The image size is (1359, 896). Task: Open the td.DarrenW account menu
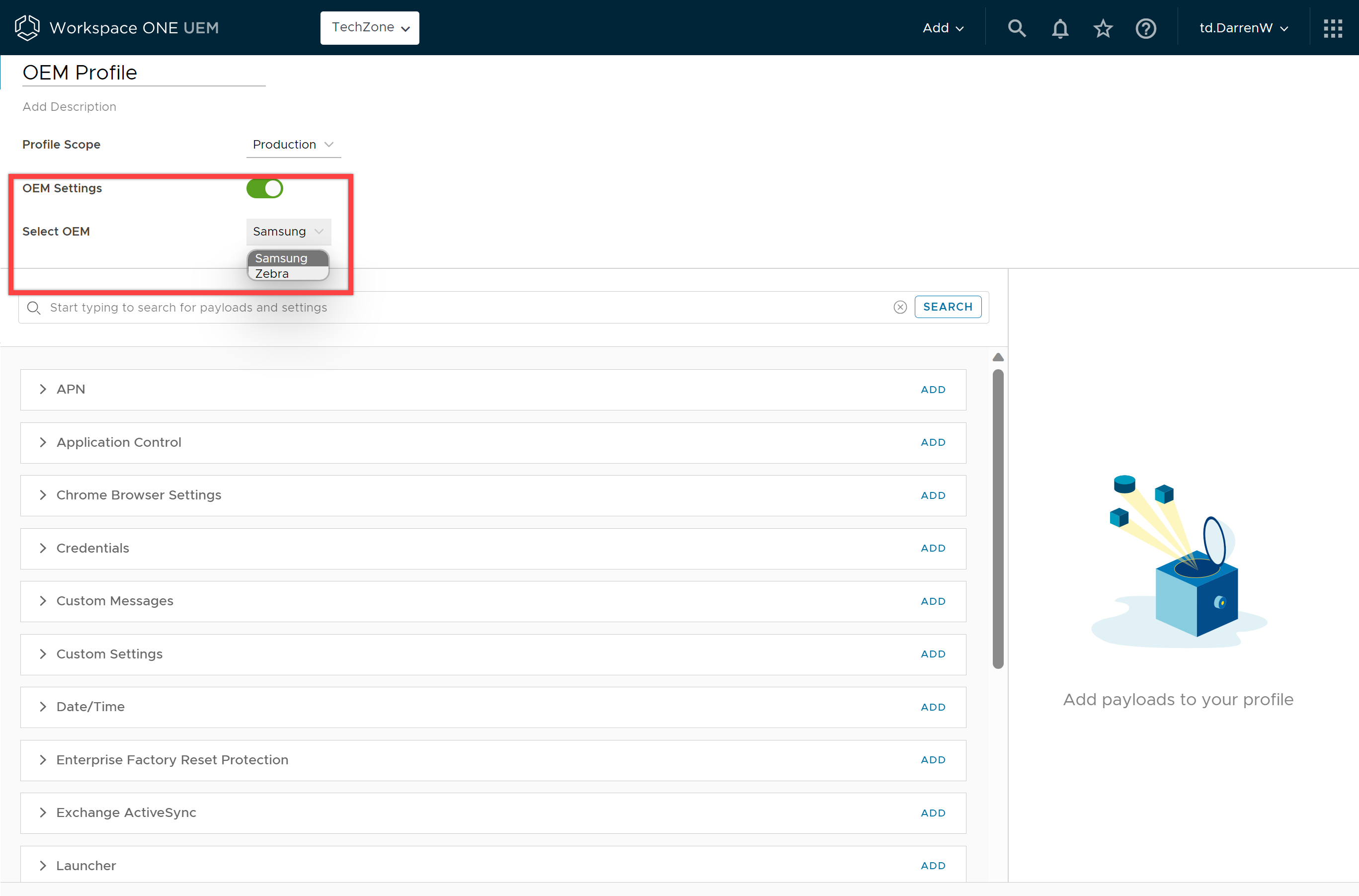click(1243, 28)
